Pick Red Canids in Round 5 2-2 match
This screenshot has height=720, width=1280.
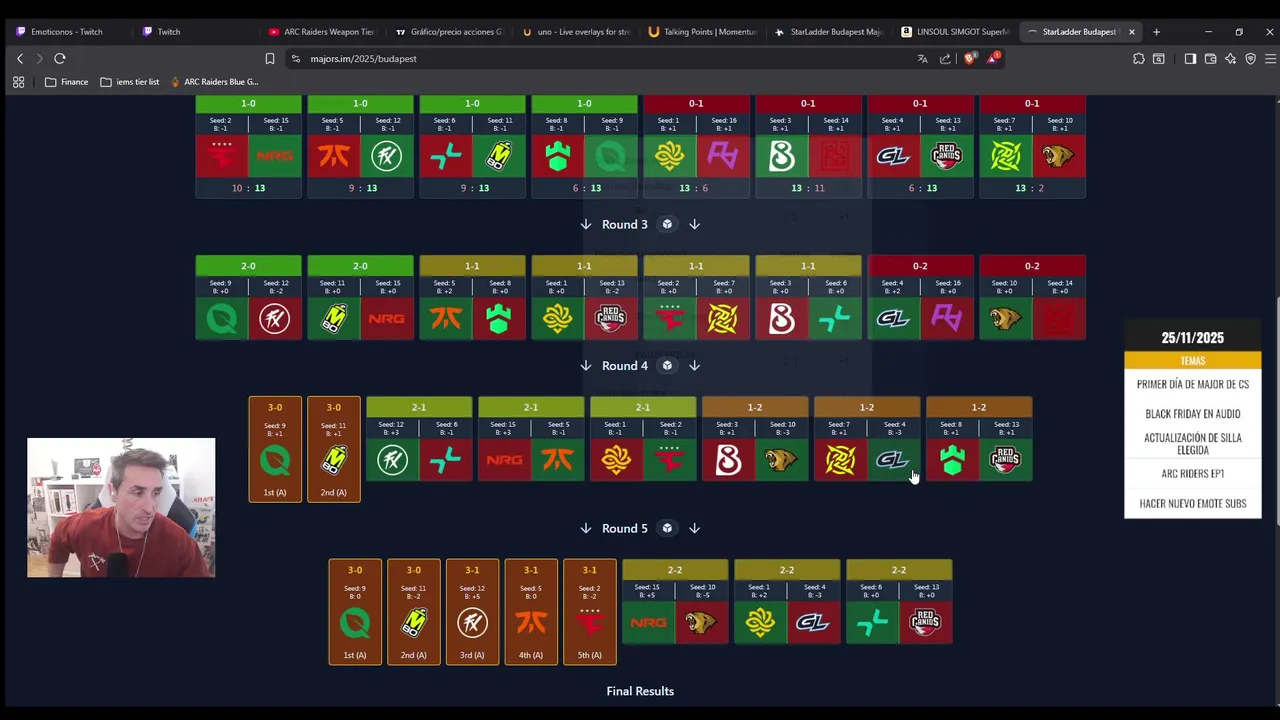(x=925, y=623)
